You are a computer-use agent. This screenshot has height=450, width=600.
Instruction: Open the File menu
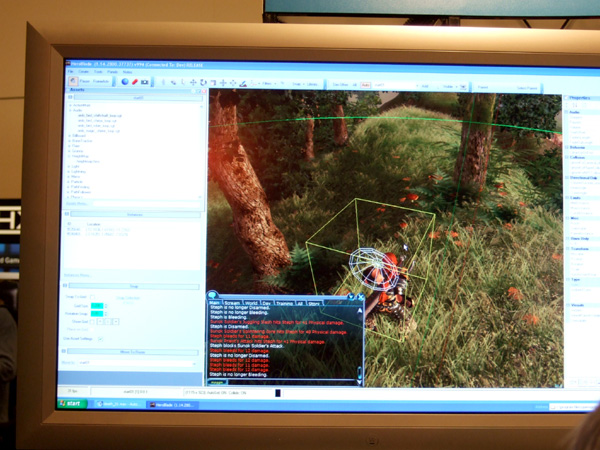[70, 71]
